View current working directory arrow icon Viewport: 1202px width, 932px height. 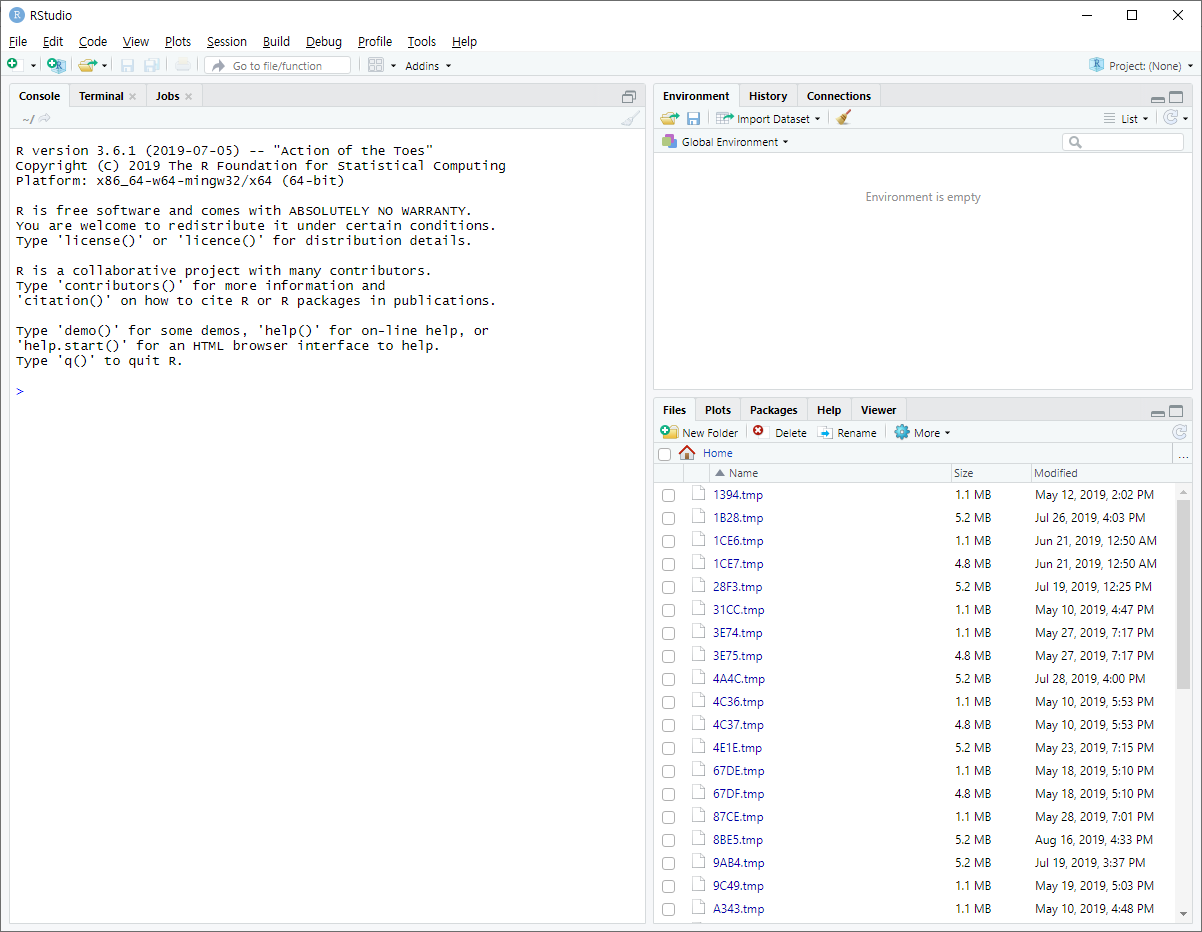point(44,119)
